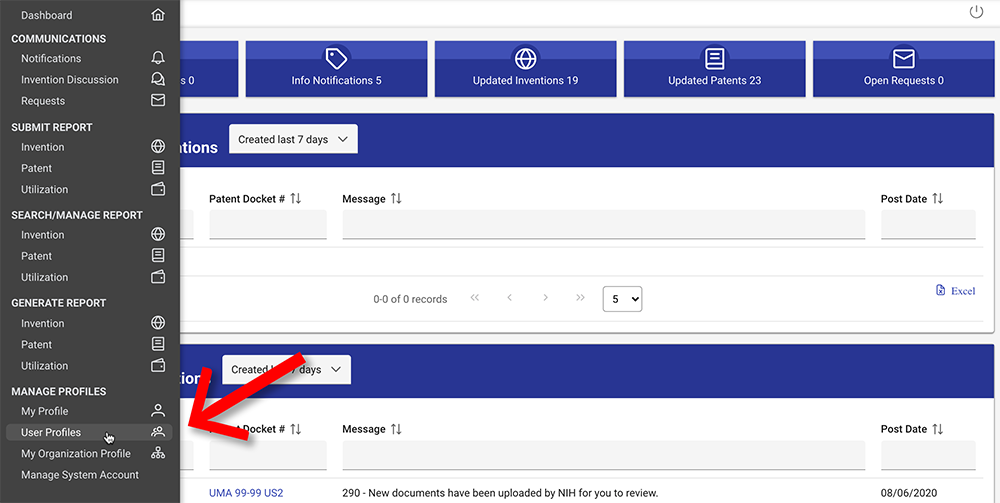1000x503 pixels.
Task: Open Utilization under Generate Report
Action: pyautogui.click(x=45, y=366)
